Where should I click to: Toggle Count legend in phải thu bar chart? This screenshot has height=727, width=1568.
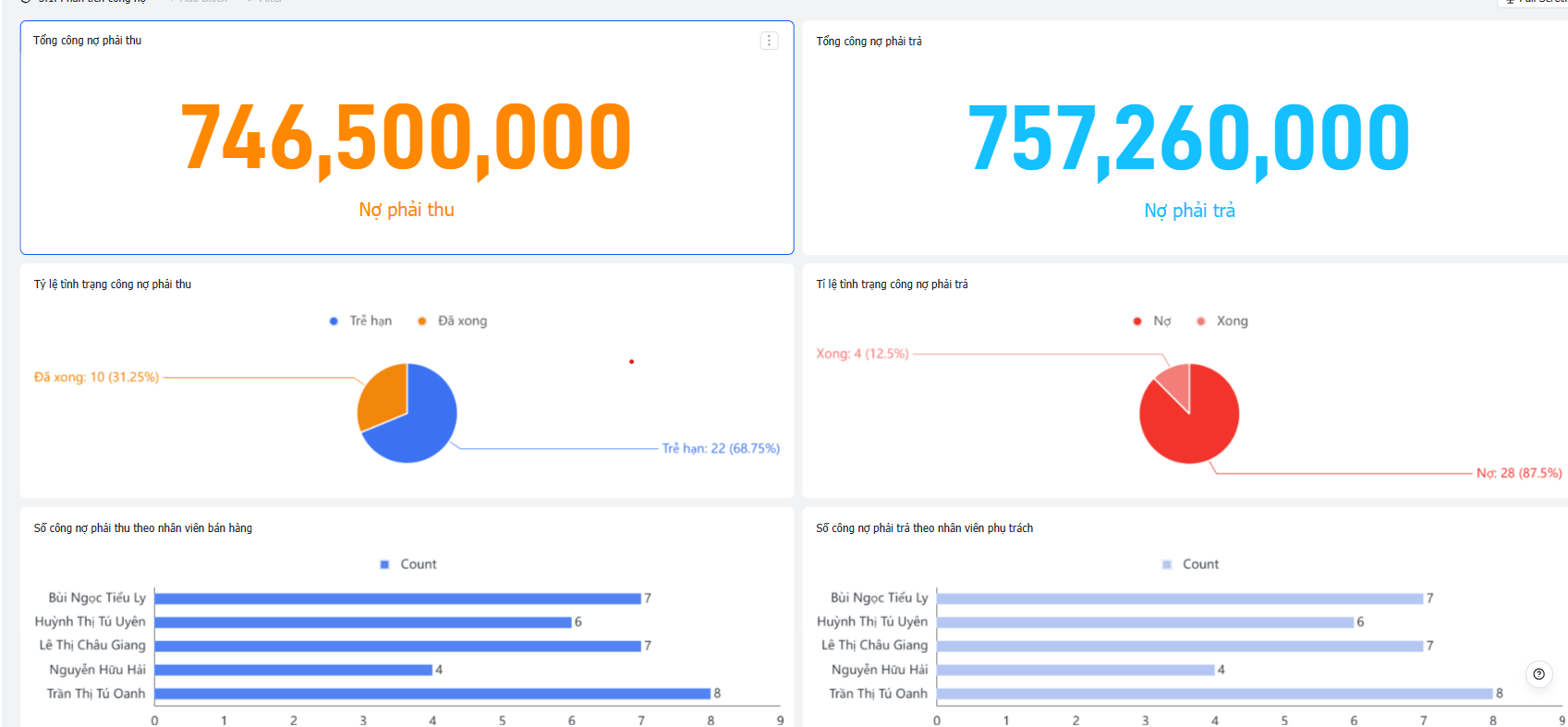[x=407, y=563]
